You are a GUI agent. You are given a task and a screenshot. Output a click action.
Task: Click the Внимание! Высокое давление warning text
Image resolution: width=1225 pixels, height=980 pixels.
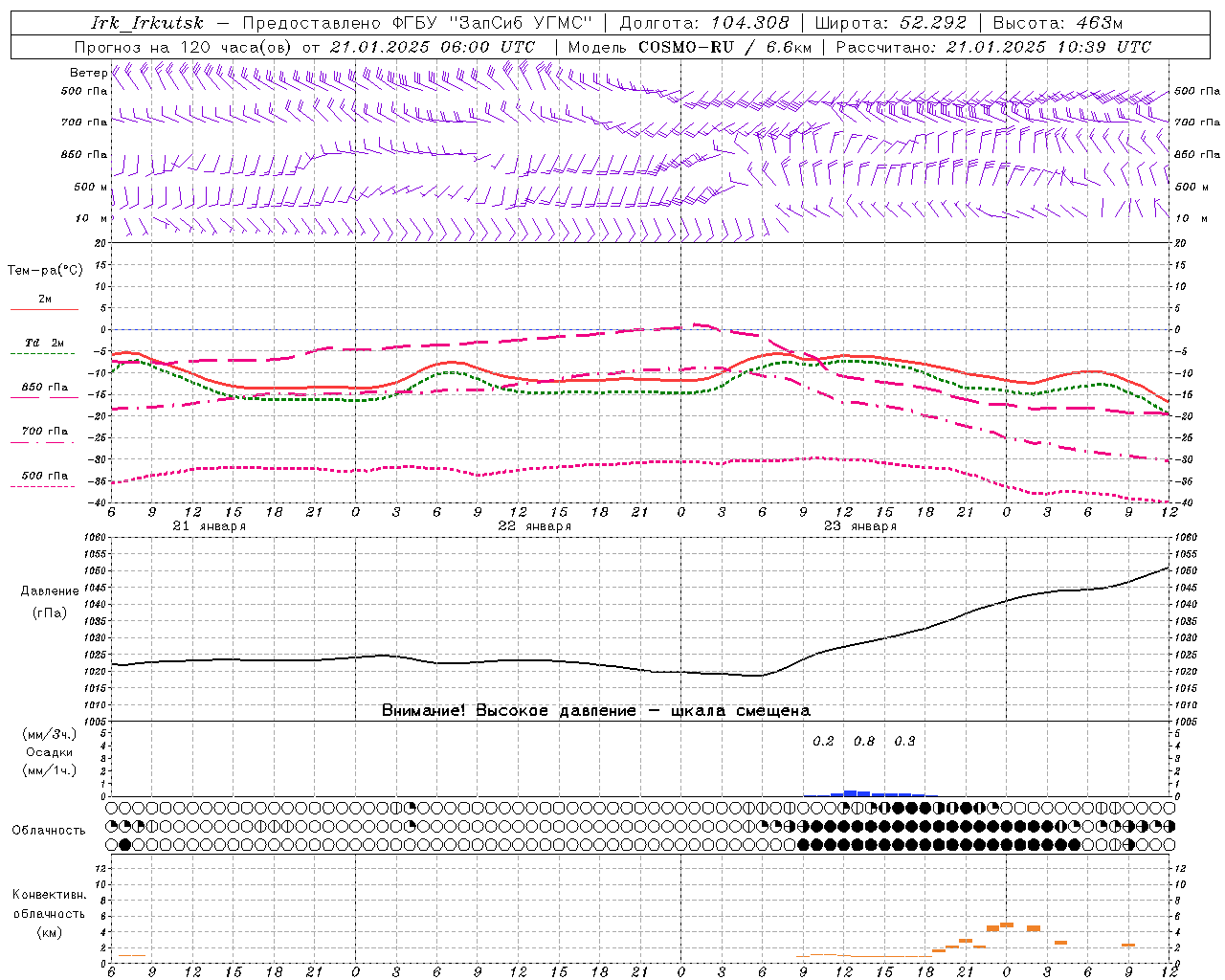(x=596, y=710)
